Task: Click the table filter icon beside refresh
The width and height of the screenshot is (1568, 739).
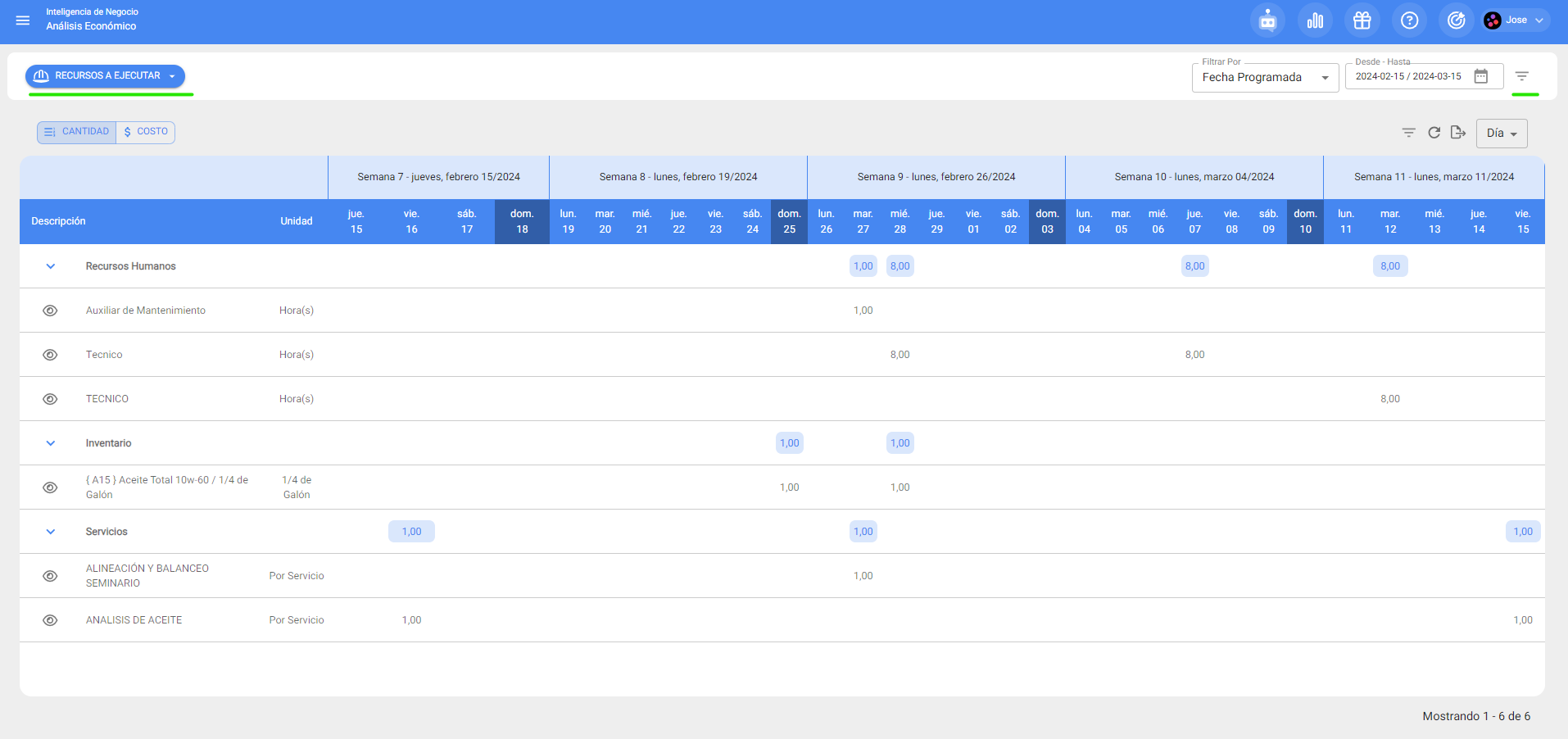Action: pos(1408,133)
